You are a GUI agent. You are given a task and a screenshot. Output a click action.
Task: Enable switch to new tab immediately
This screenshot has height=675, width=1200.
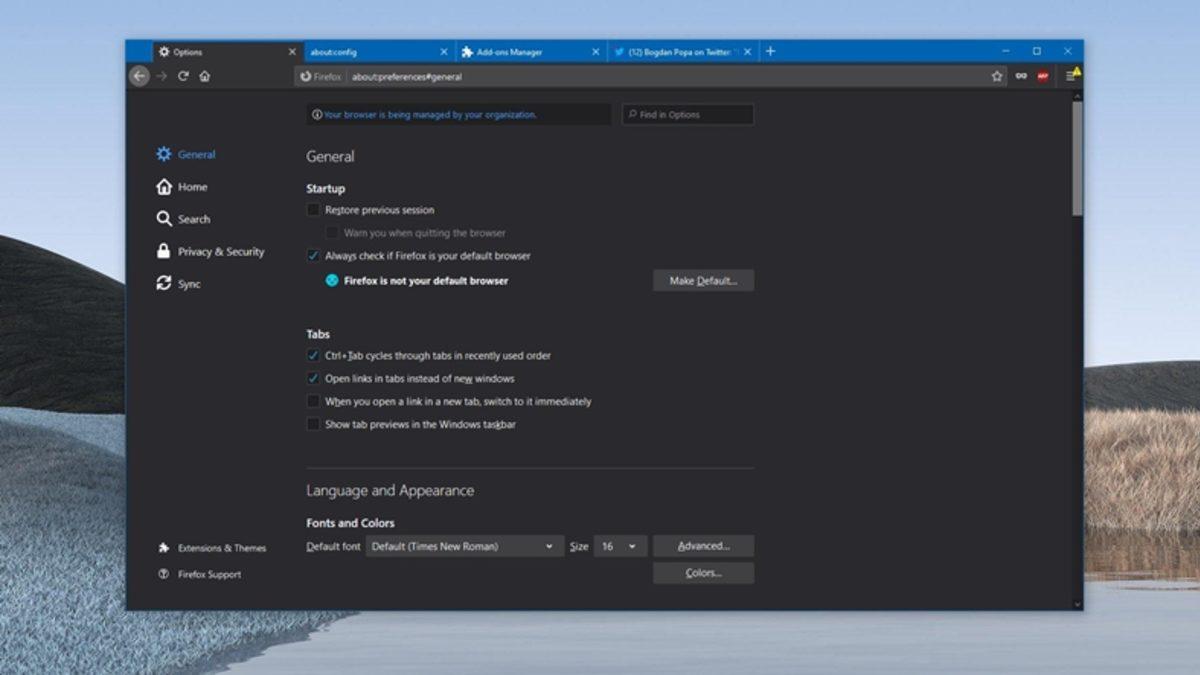coord(313,401)
